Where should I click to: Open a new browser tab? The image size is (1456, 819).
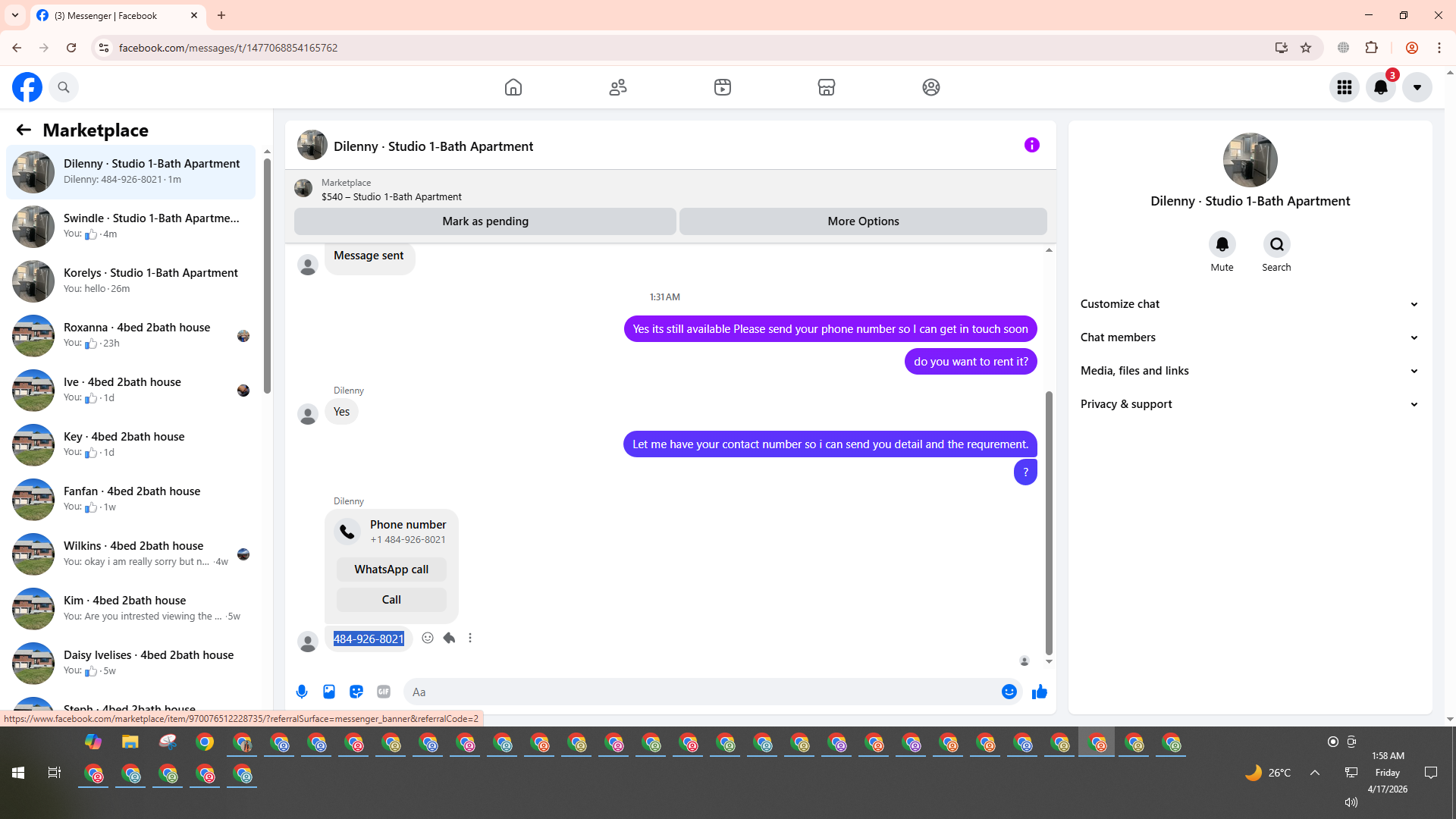tap(221, 15)
